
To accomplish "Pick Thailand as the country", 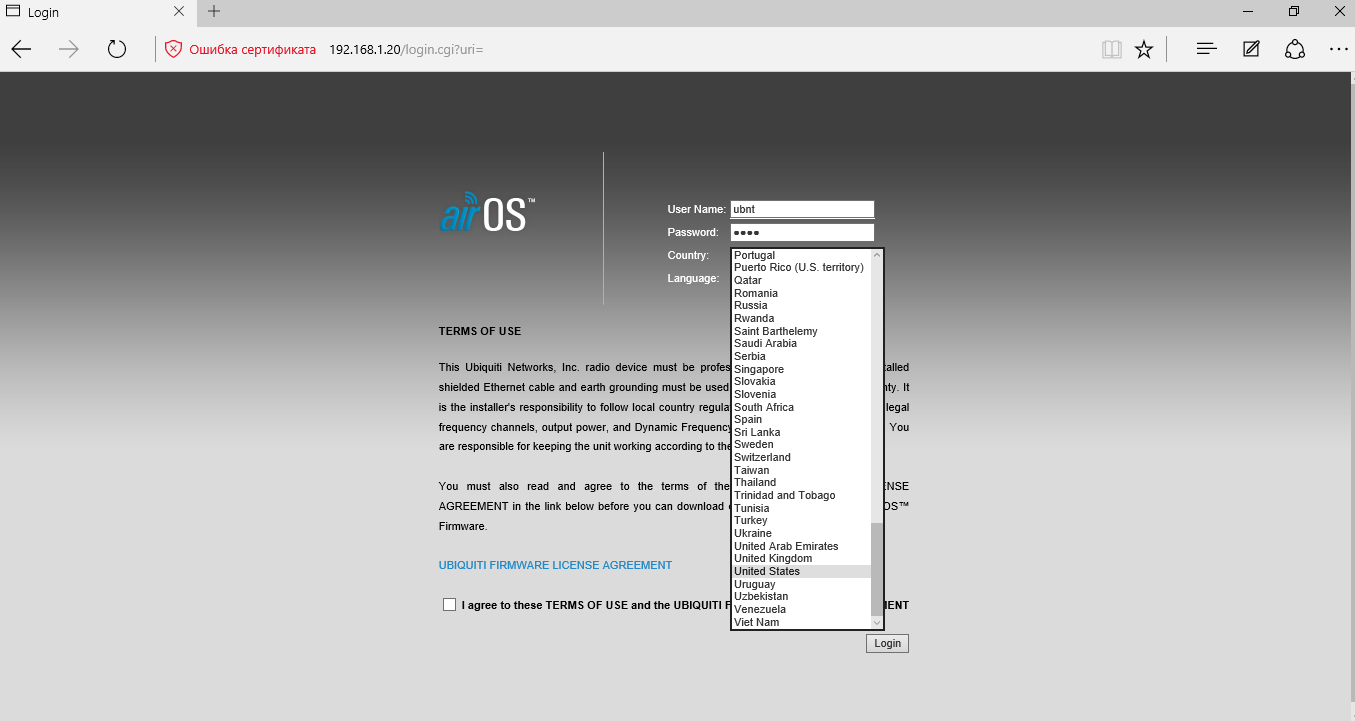I will [x=801, y=482].
